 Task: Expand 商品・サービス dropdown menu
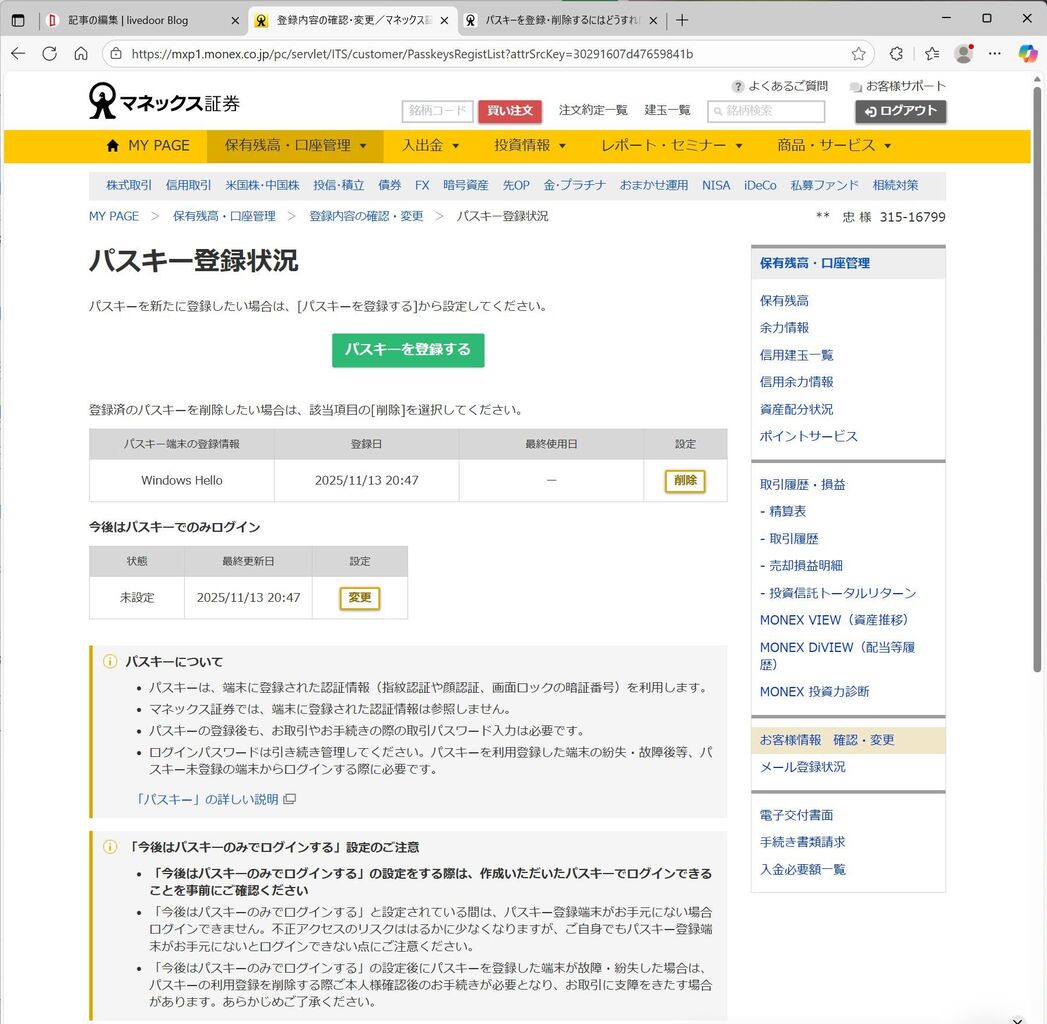point(833,146)
